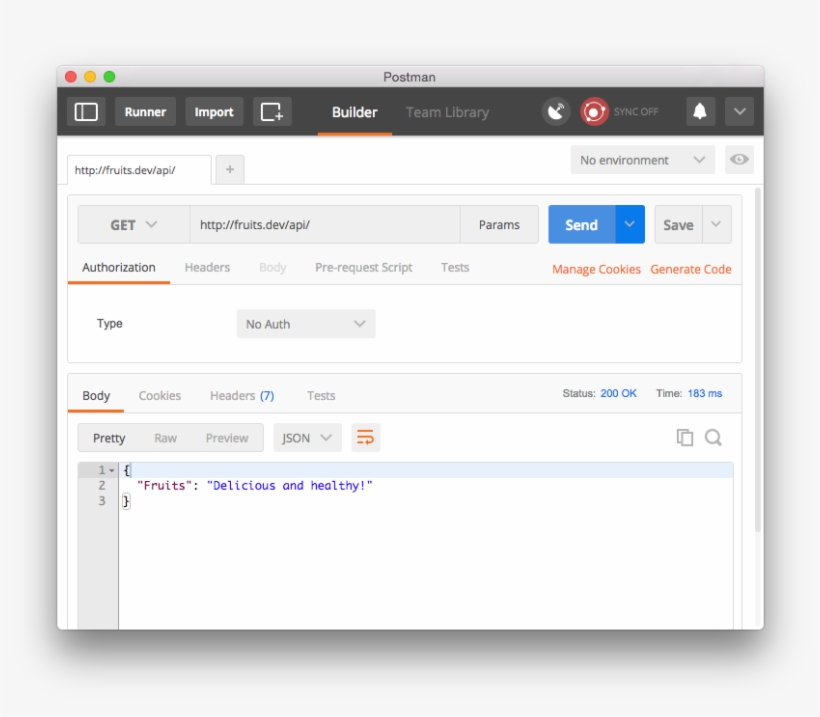Open a new window with plus icon
Viewport: 820px width, 717px height.
pyautogui.click(x=272, y=112)
